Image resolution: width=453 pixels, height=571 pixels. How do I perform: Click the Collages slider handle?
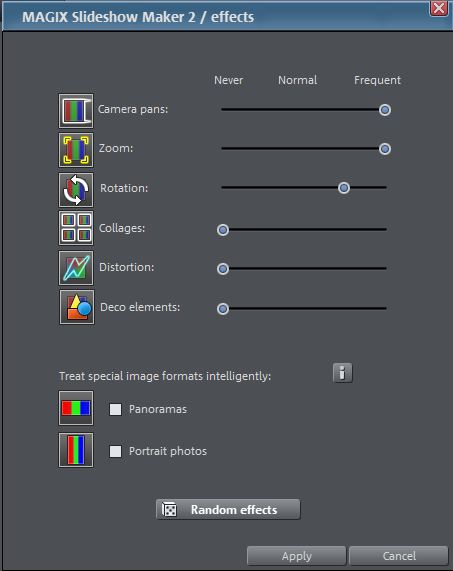pyautogui.click(x=222, y=230)
